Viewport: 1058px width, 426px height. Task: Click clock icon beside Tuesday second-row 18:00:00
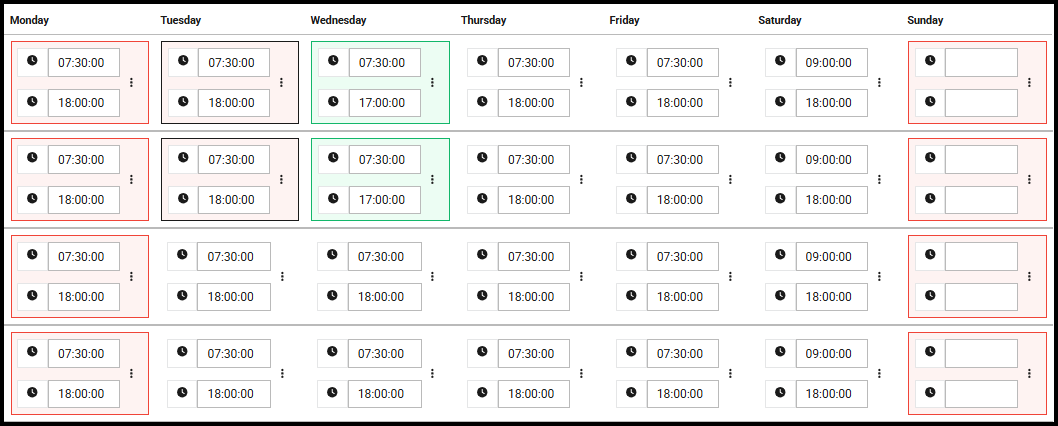182,199
